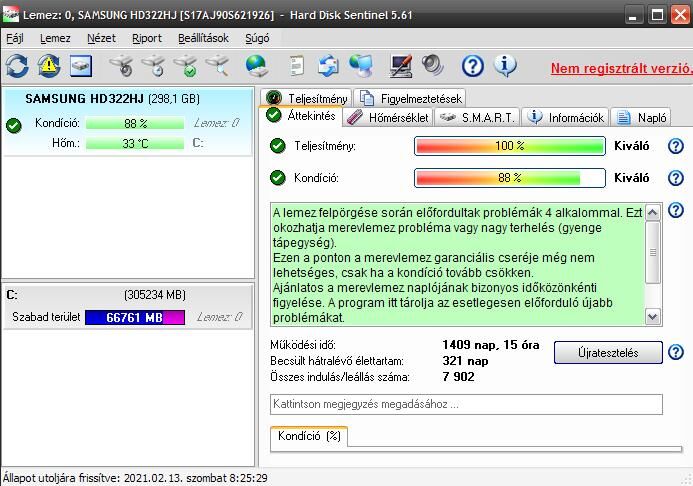Click the 33 °C temperature bar
This screenshot has width=693, height=486.
(135, 144)
